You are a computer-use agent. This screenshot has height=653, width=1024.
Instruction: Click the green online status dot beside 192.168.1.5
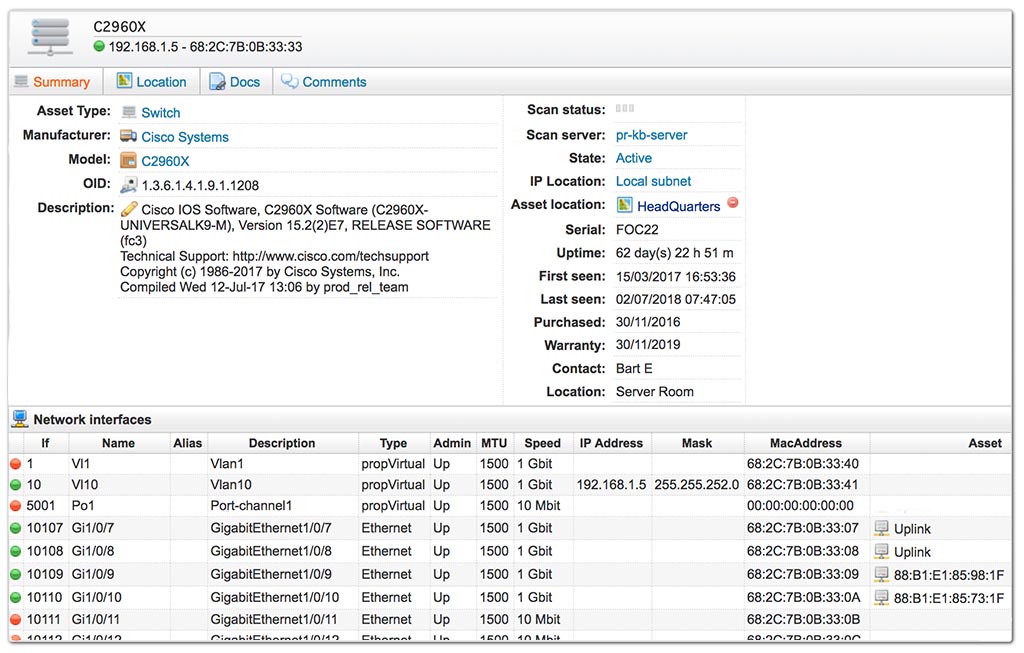click(99, 46)
